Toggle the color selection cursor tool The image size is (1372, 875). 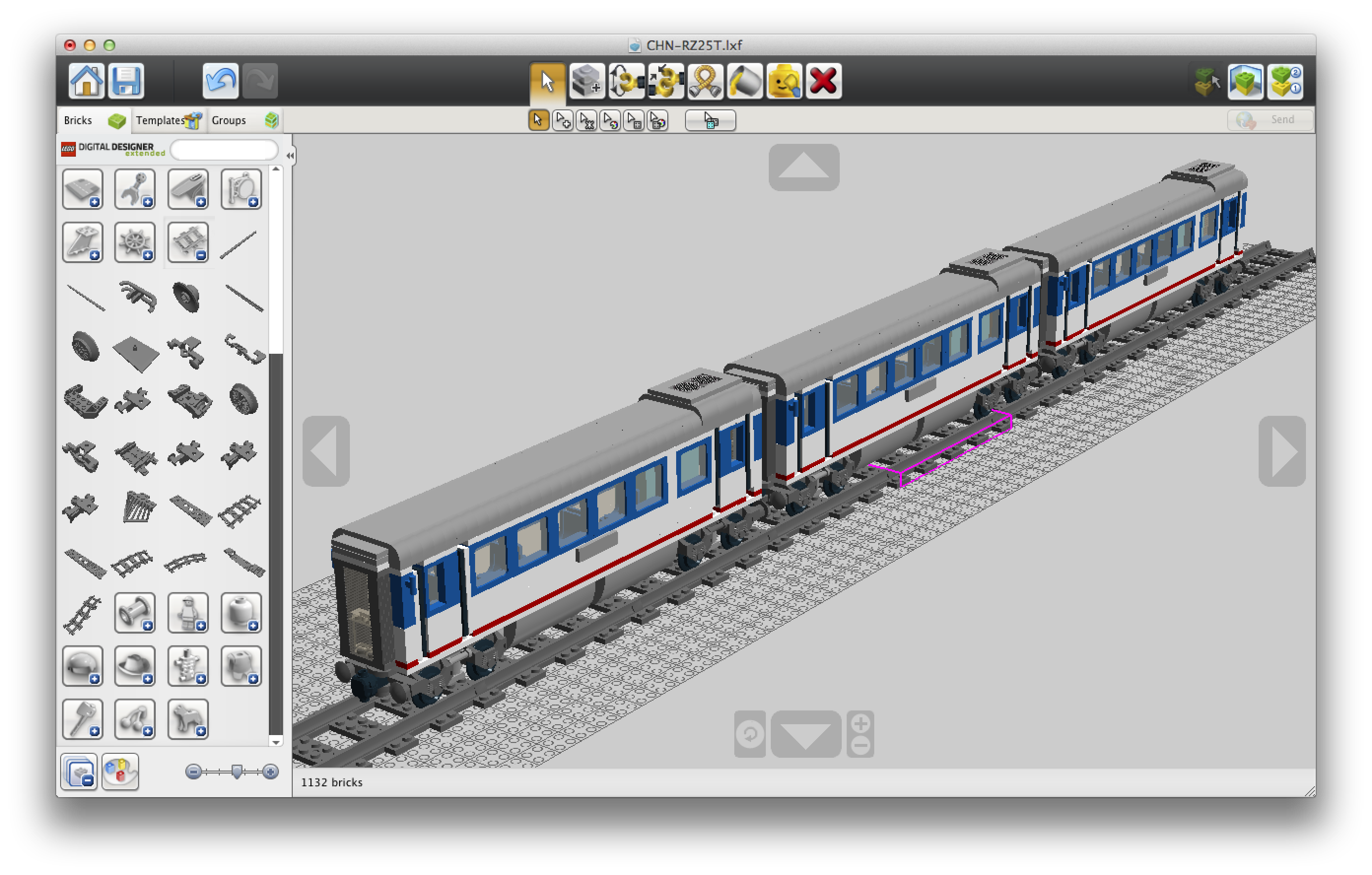tap(610, 121)
